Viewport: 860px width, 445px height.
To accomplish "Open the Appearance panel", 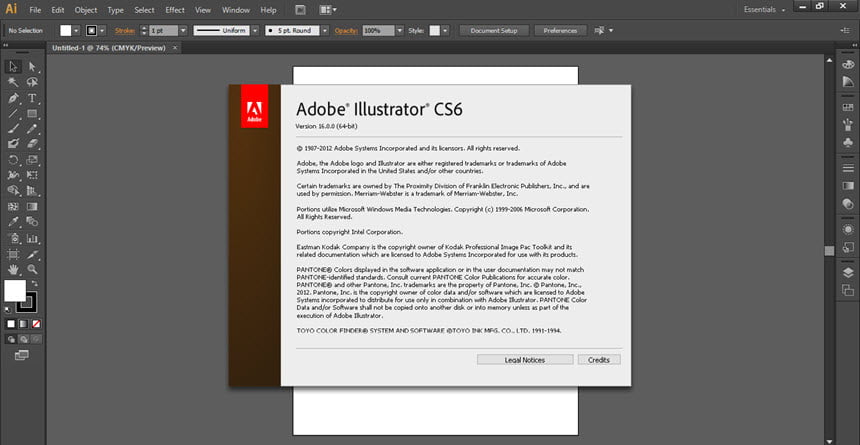I will tap(848, 229).
